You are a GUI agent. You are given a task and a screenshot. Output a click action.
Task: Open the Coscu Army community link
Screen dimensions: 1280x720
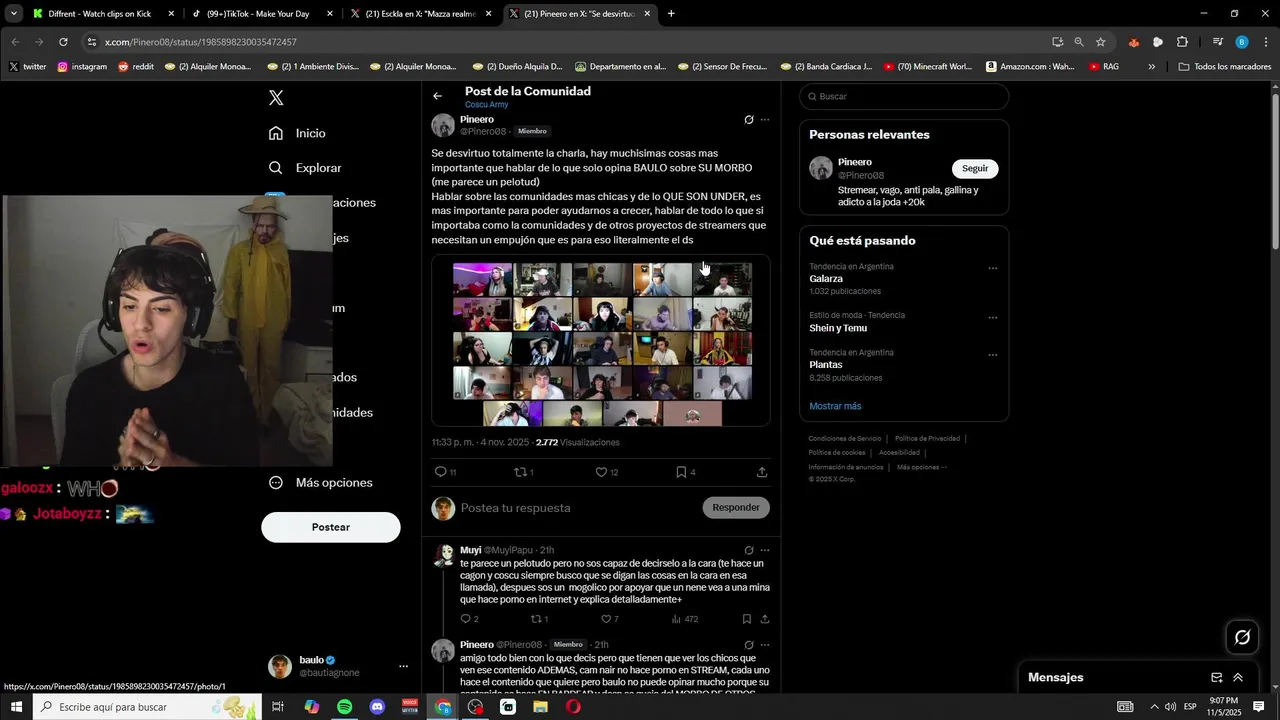pyautogui.click(x=486, y=105)
